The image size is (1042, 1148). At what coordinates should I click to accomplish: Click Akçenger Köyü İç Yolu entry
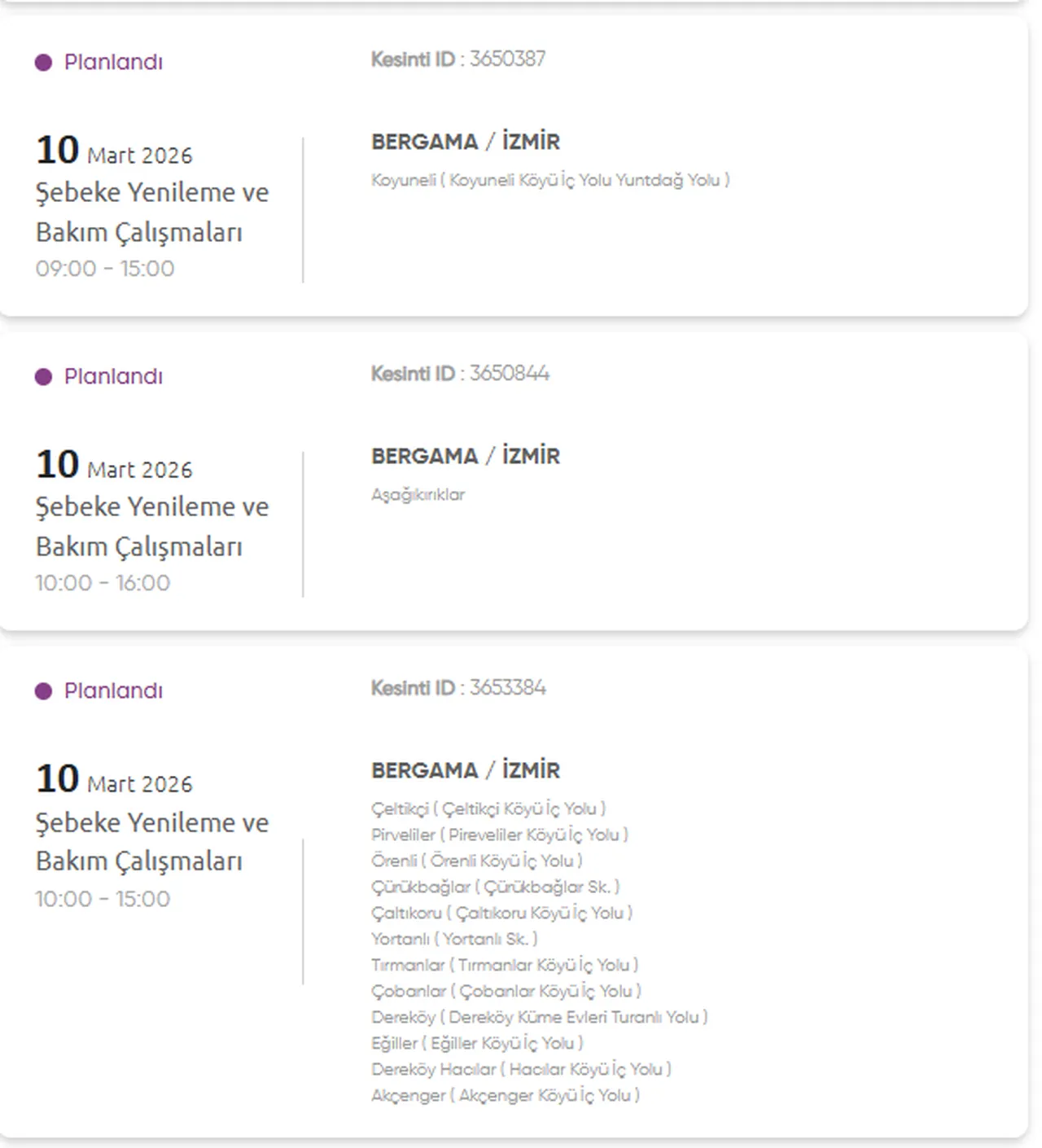click(506, 1095)
